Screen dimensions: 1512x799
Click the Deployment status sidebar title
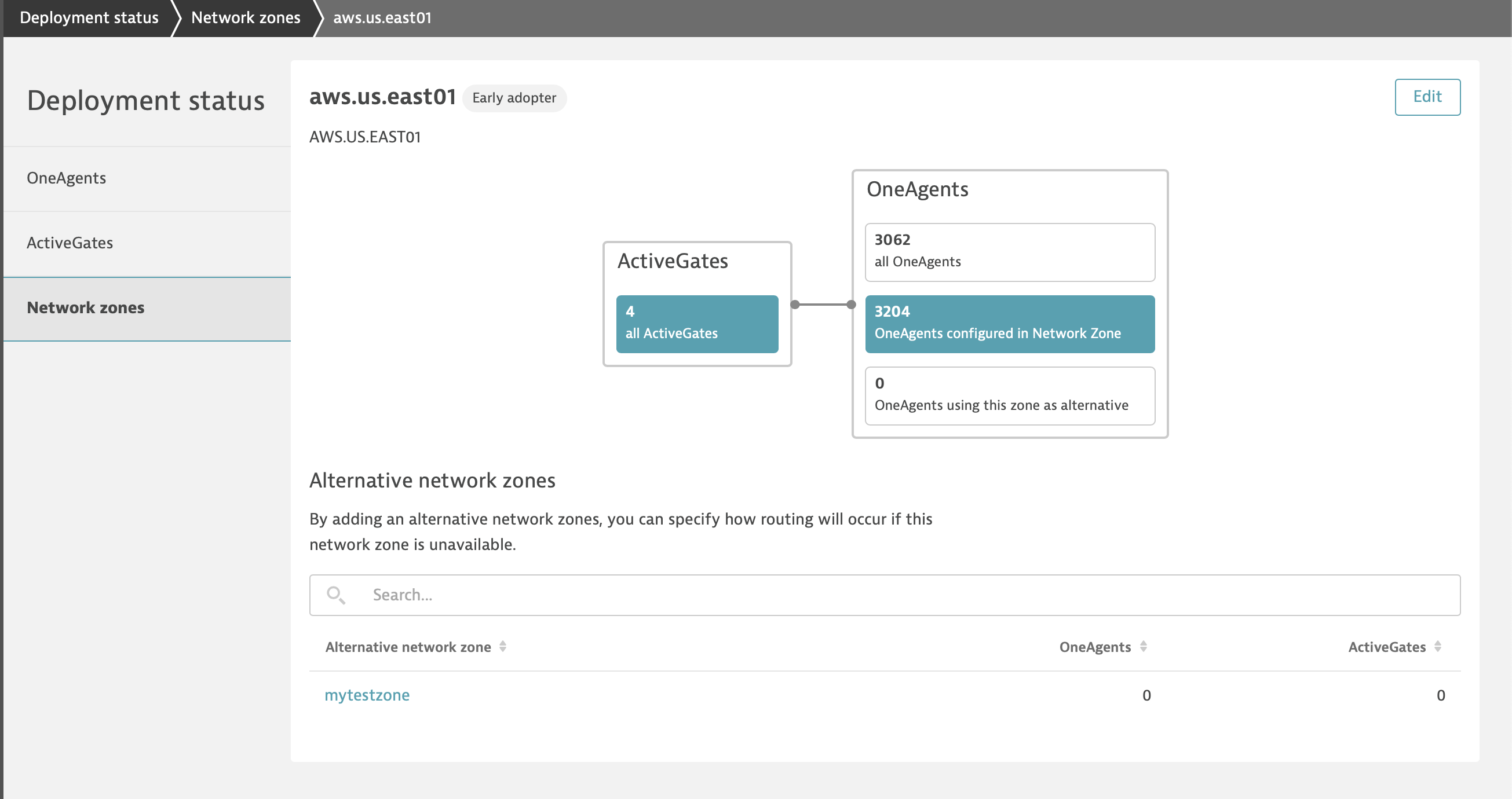click(145, 100)
